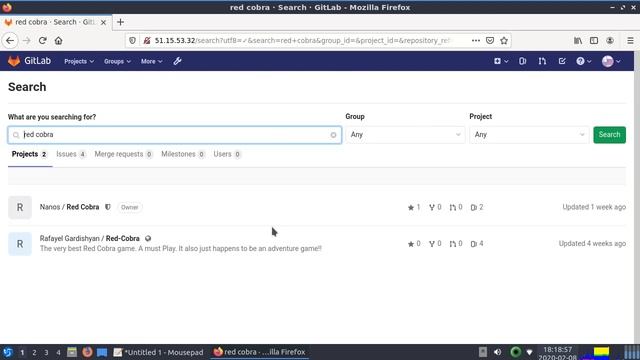Open the page actions three dots
The height and width of the screenshot is (360, 640).
(476, 40)
